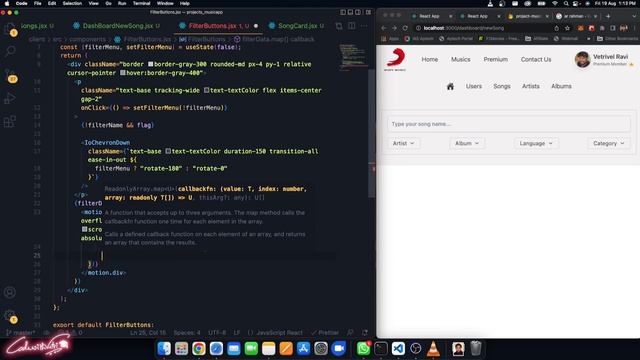This screenshot has width=640, height=360.
Task: Click Prettier in the status bar
Action: coord(324,333)
